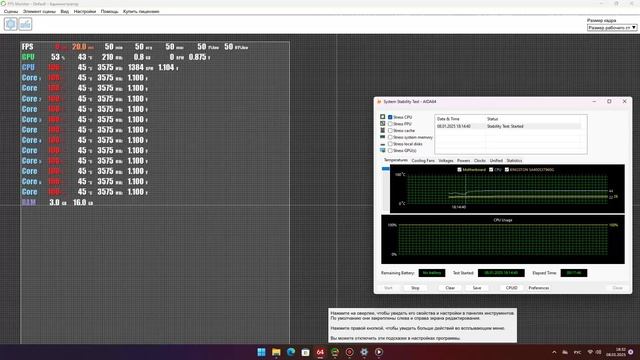The width and height of the screenshot is (640, 360).
Task: Switch to the Voltages tab
Action: point(446,161)
